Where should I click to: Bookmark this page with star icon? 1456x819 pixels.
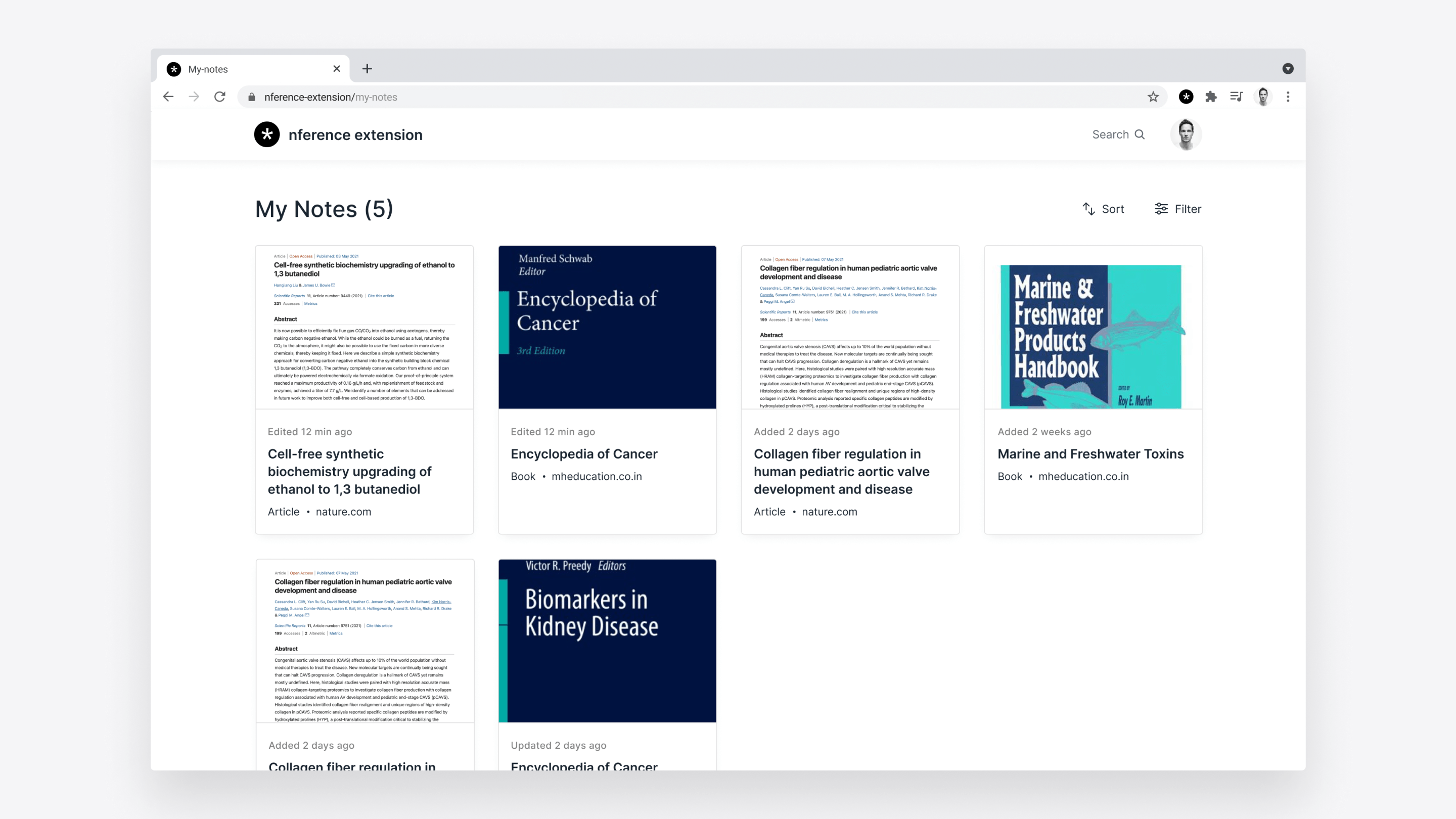coord(1153,97)
